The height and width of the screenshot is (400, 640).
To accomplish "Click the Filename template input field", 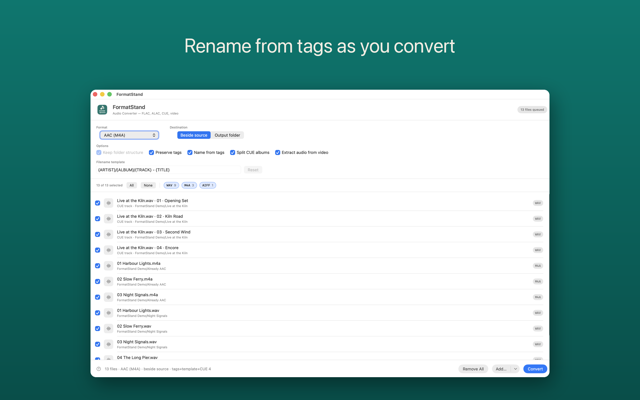I will coord(168,170).
